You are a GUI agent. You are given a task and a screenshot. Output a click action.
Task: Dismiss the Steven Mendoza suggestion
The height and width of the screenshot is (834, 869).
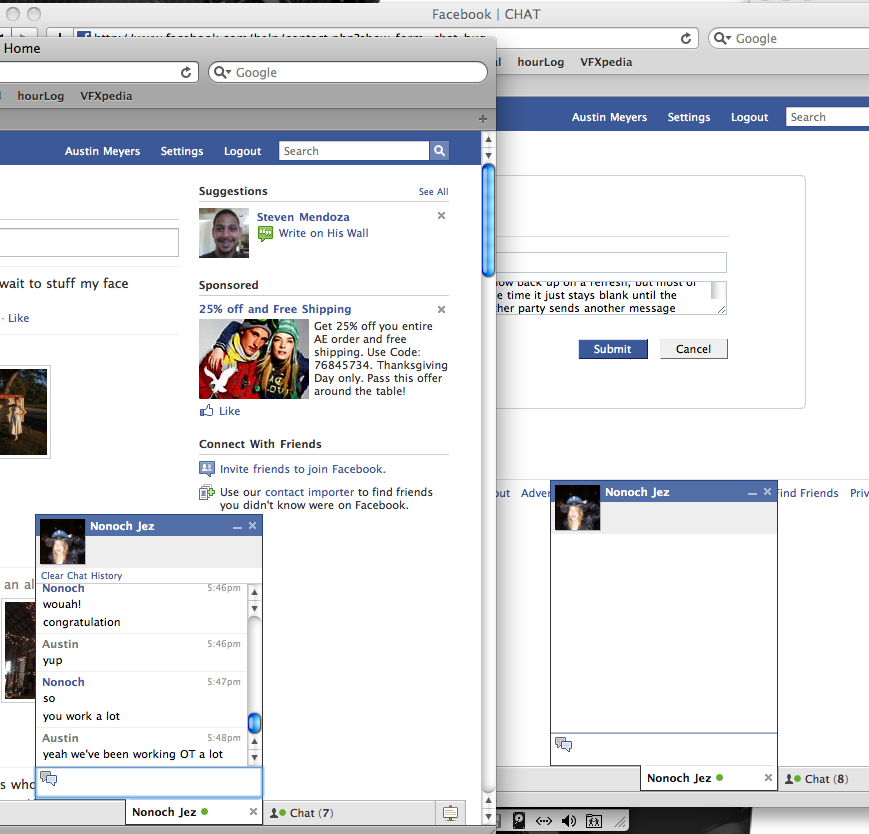441,216
